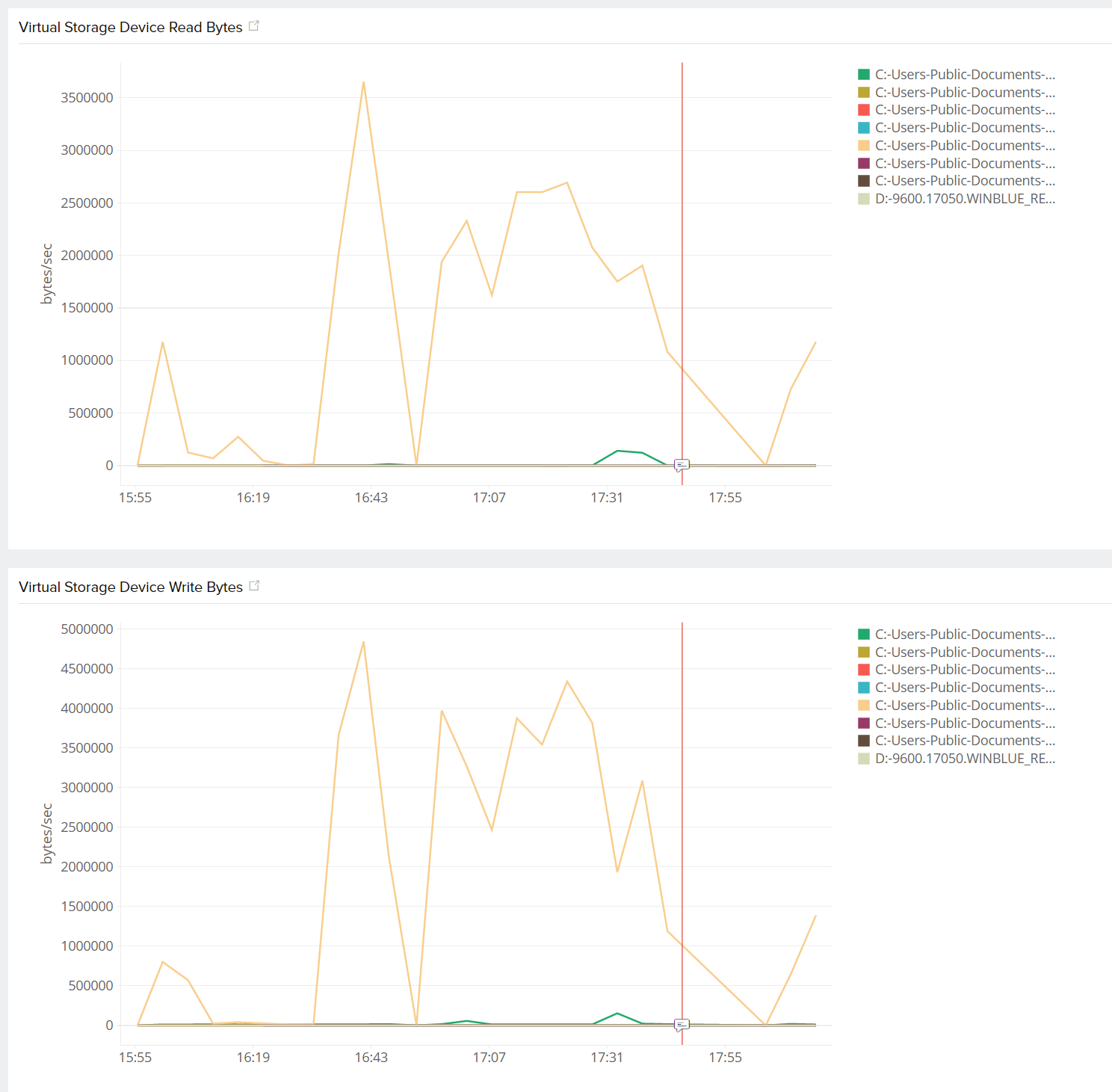Viewport: 1112px width, 1092px height.
Task: Click red legend square in Read Bytes chart
Action: (864, 110)
